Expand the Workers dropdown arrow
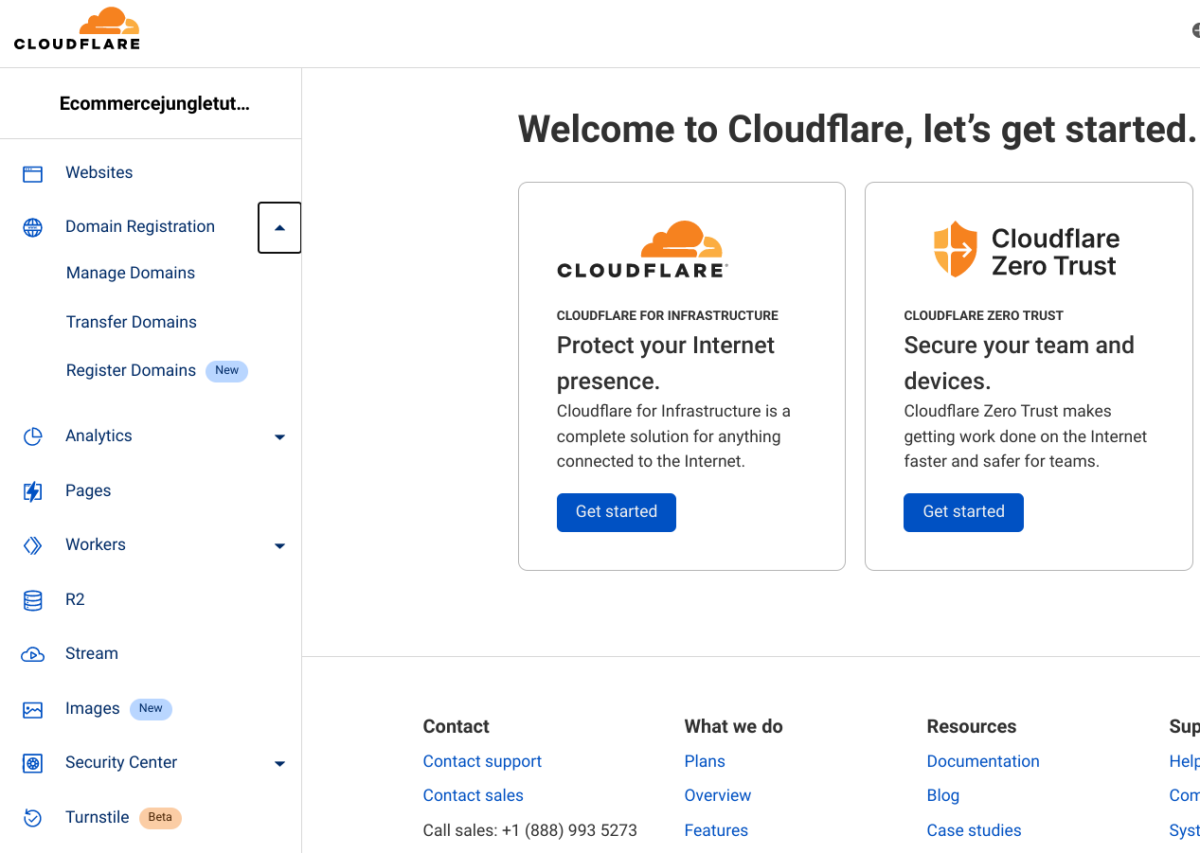The image size is (1200, 853). point(280,546)
